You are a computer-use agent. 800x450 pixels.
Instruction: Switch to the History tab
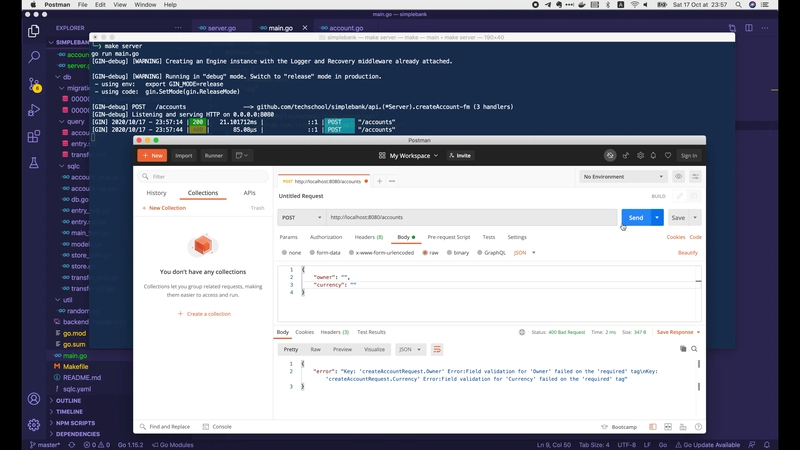[x=156, y=193]
